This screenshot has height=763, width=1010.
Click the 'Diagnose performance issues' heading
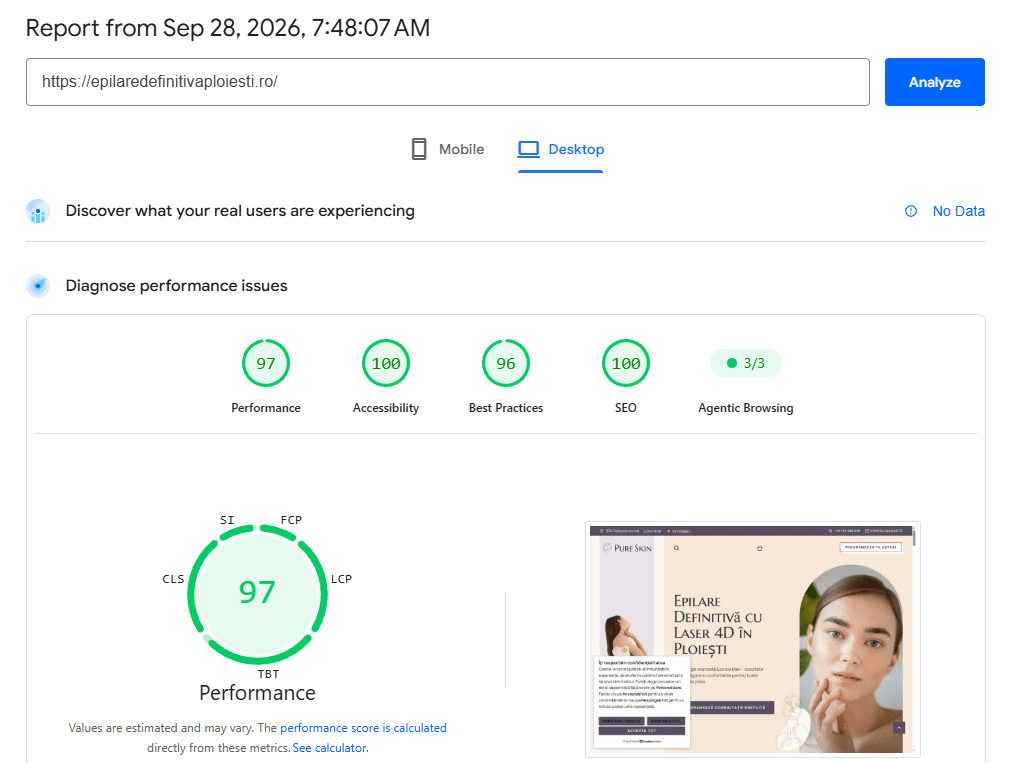(176, 285)
